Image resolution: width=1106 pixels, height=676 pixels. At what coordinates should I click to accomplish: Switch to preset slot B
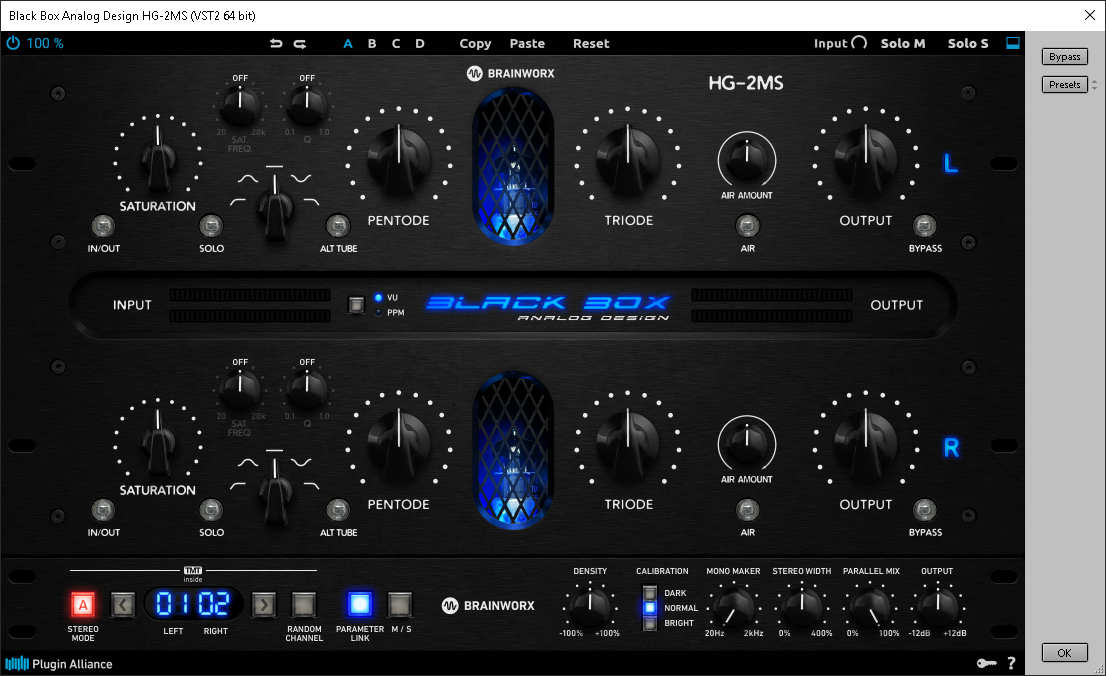[372, 43]
